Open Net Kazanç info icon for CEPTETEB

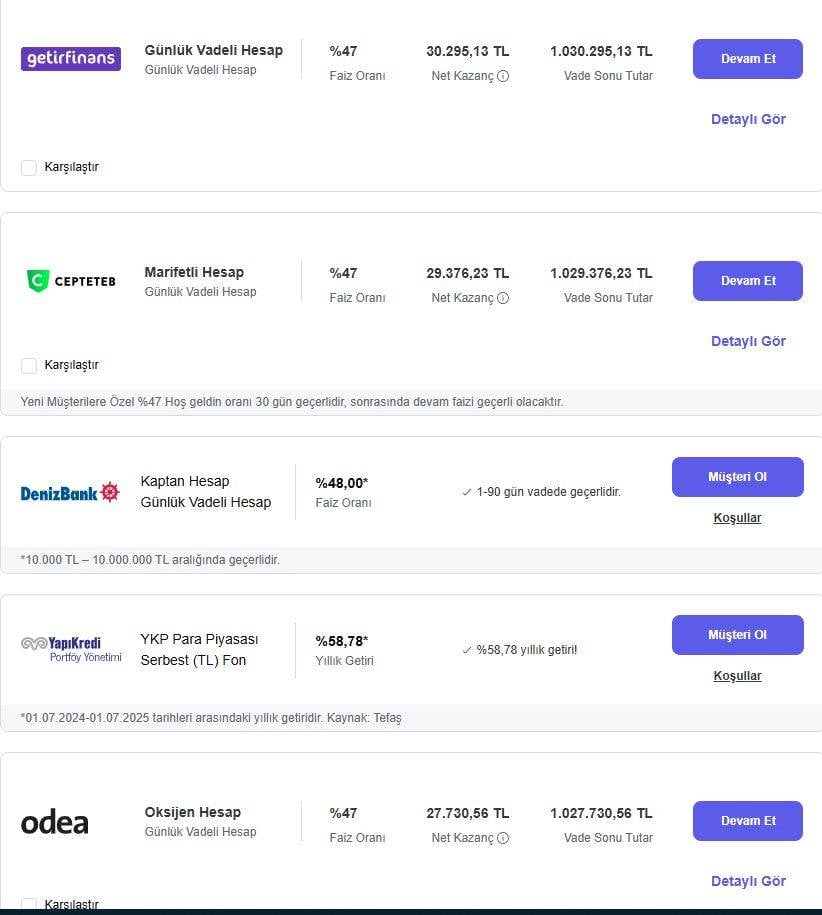coord(503,298)
